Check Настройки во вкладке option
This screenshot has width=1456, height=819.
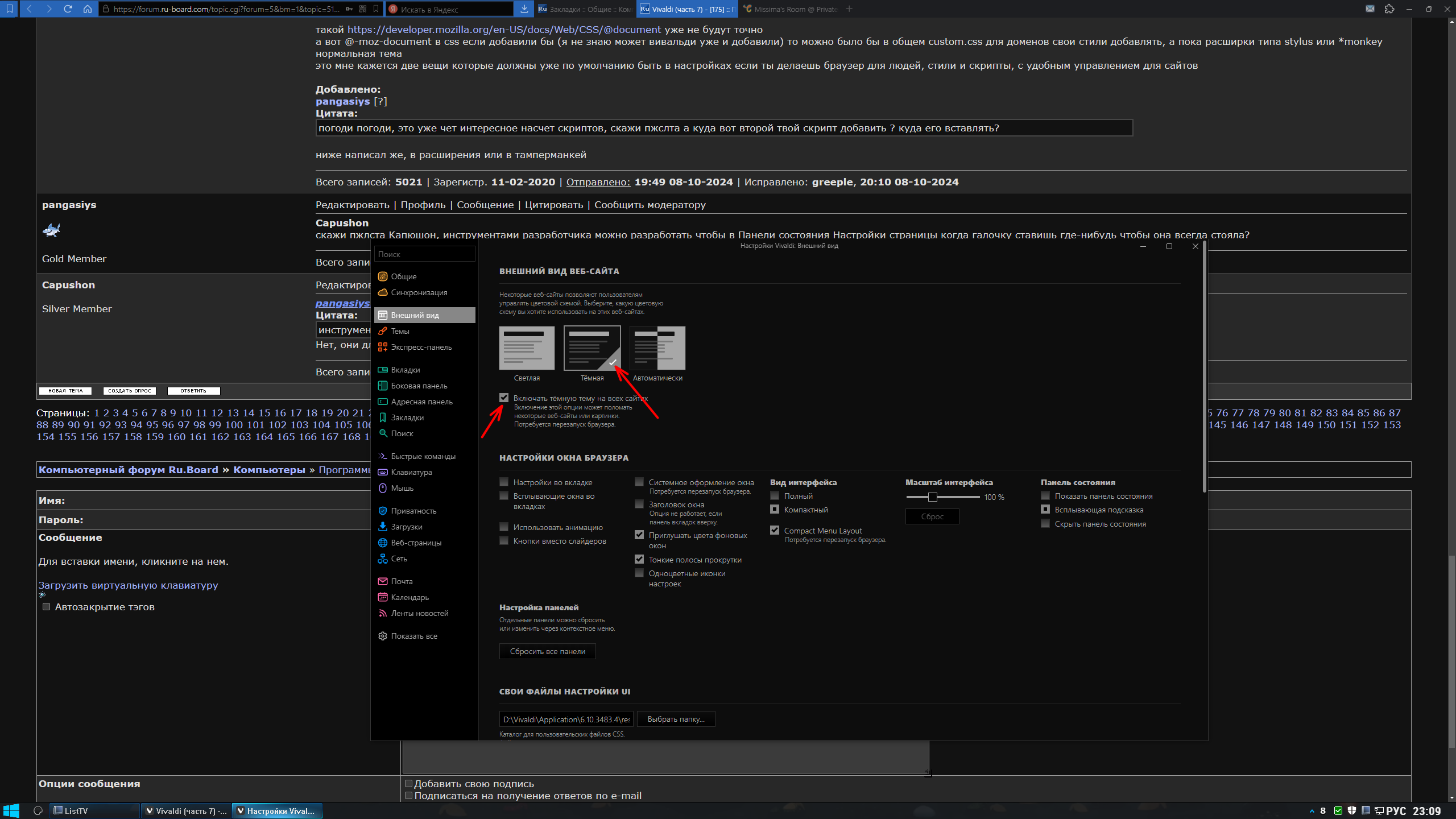click(x=504, y=482)
